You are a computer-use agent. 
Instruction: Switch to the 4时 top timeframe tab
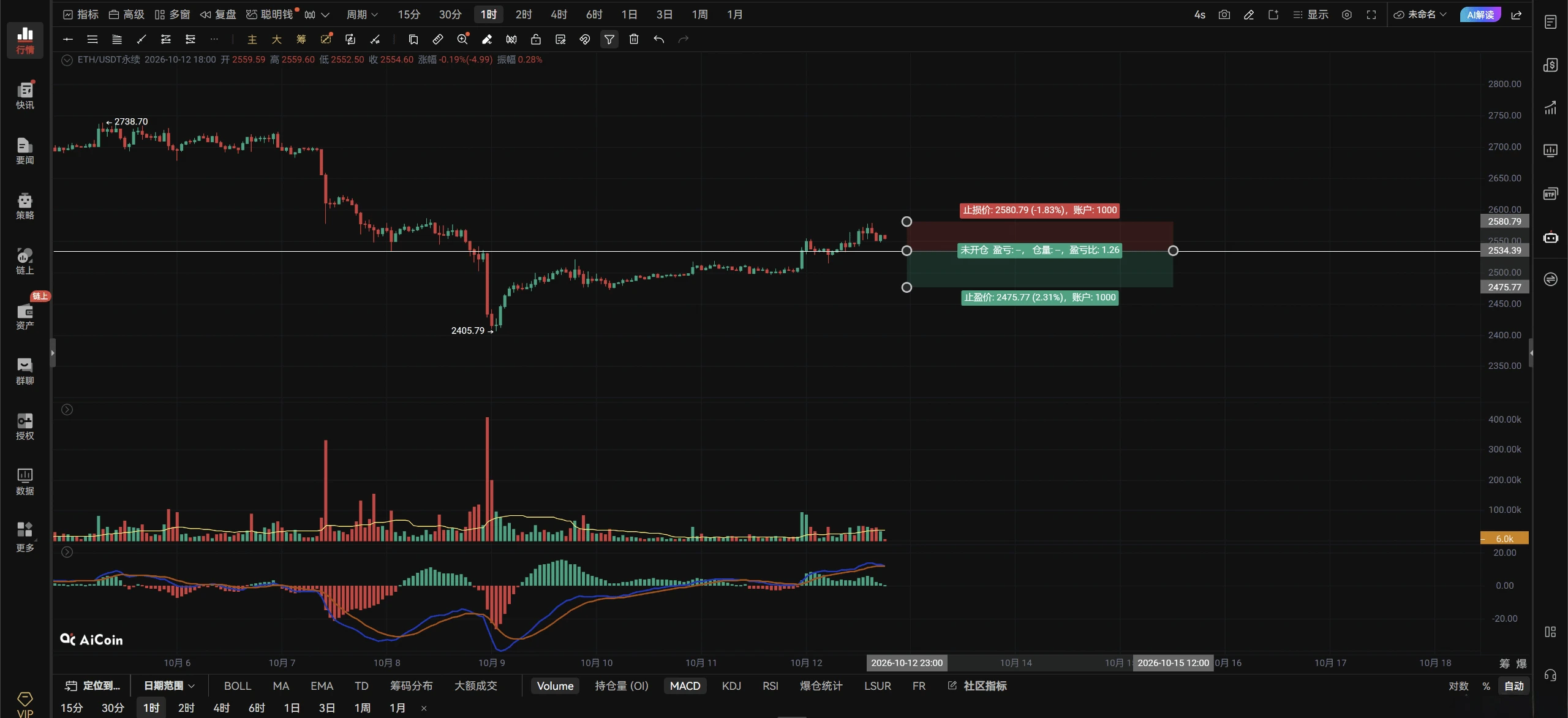[x=559, y=15]
